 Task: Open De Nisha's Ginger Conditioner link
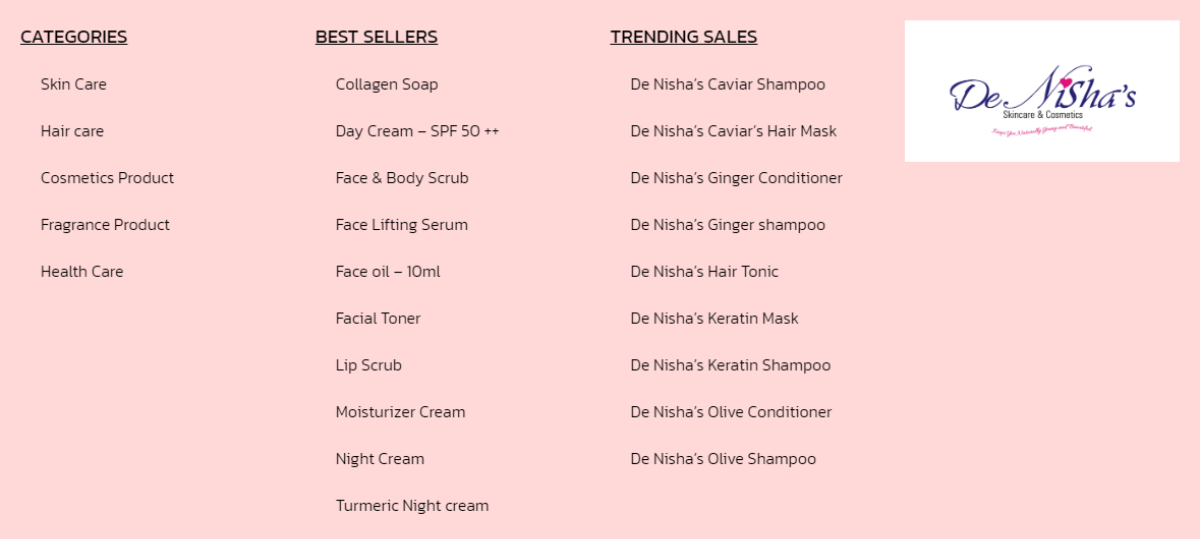pyautogui.click(x=736, y=178)
